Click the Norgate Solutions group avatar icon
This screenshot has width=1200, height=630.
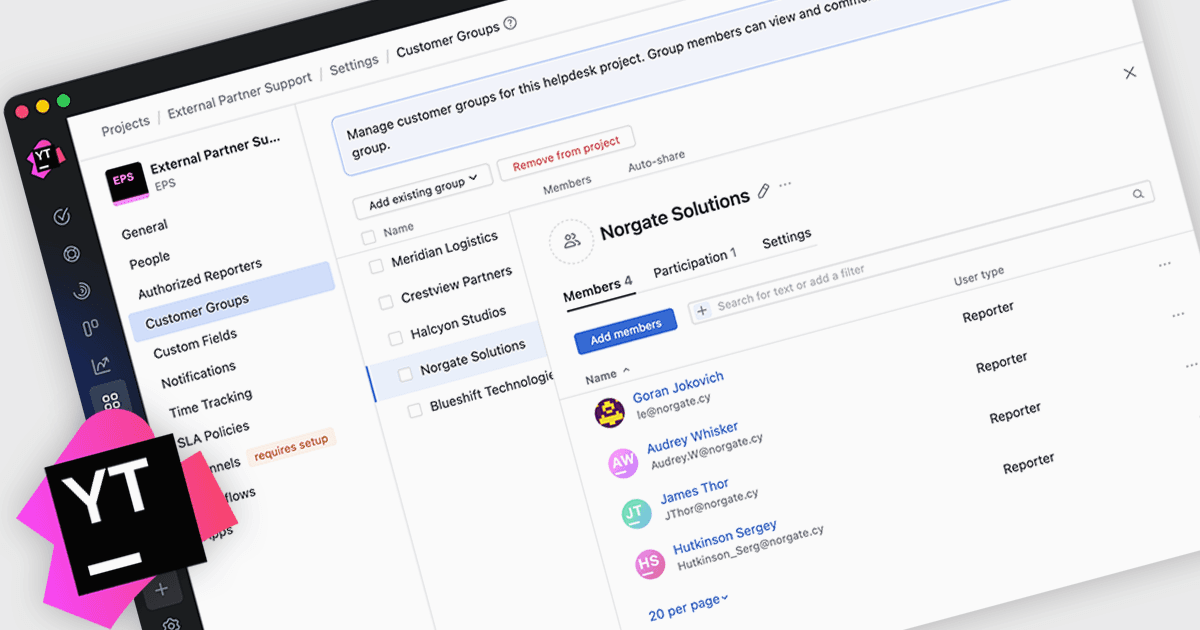(572, 241)
